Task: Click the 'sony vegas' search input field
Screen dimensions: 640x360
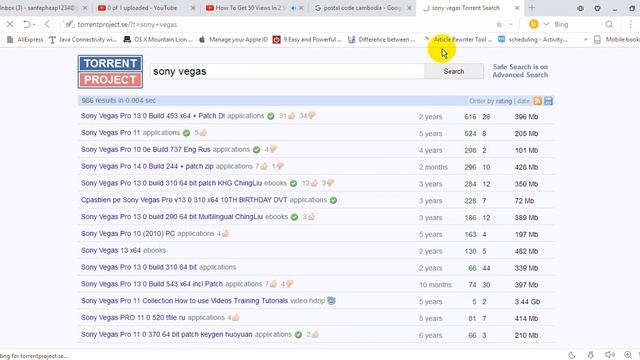Action: 287,71
